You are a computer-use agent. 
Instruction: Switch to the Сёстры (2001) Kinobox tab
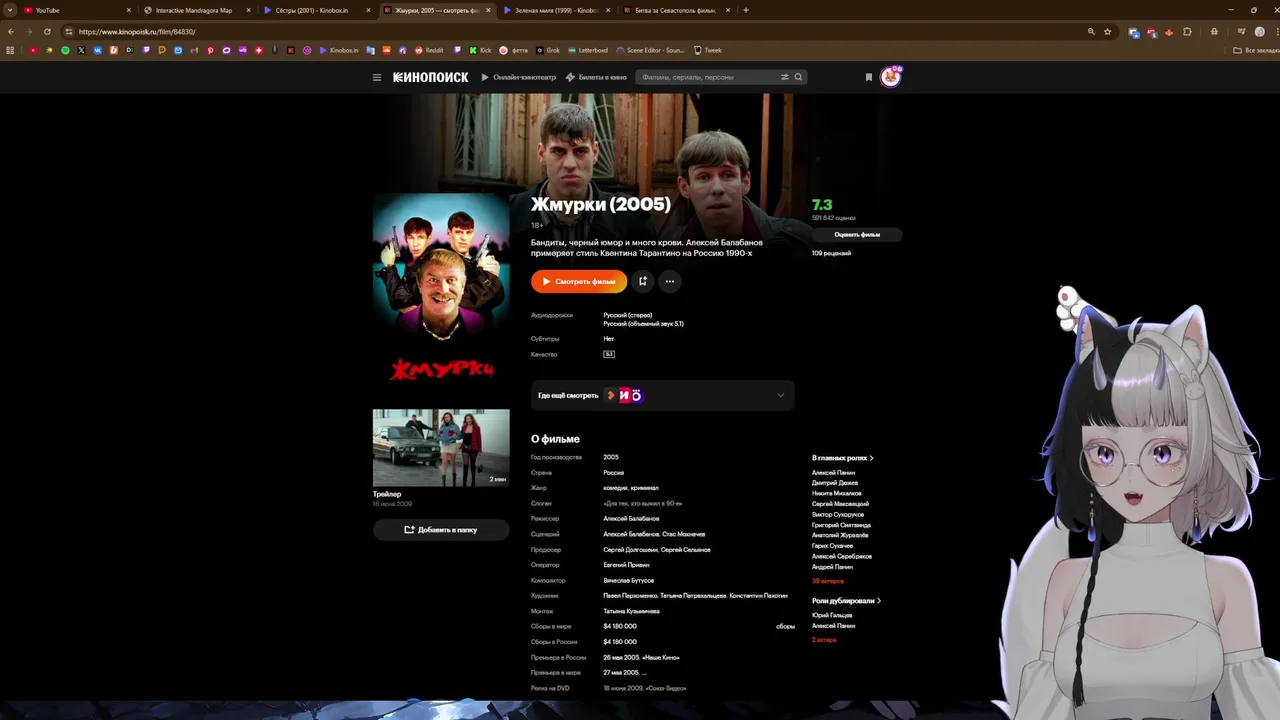(317, 10)
